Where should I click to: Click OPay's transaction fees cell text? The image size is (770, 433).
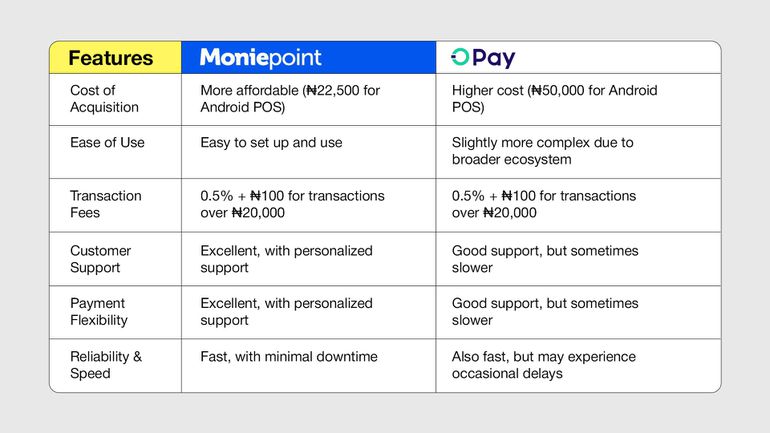[x=544, y=204]
